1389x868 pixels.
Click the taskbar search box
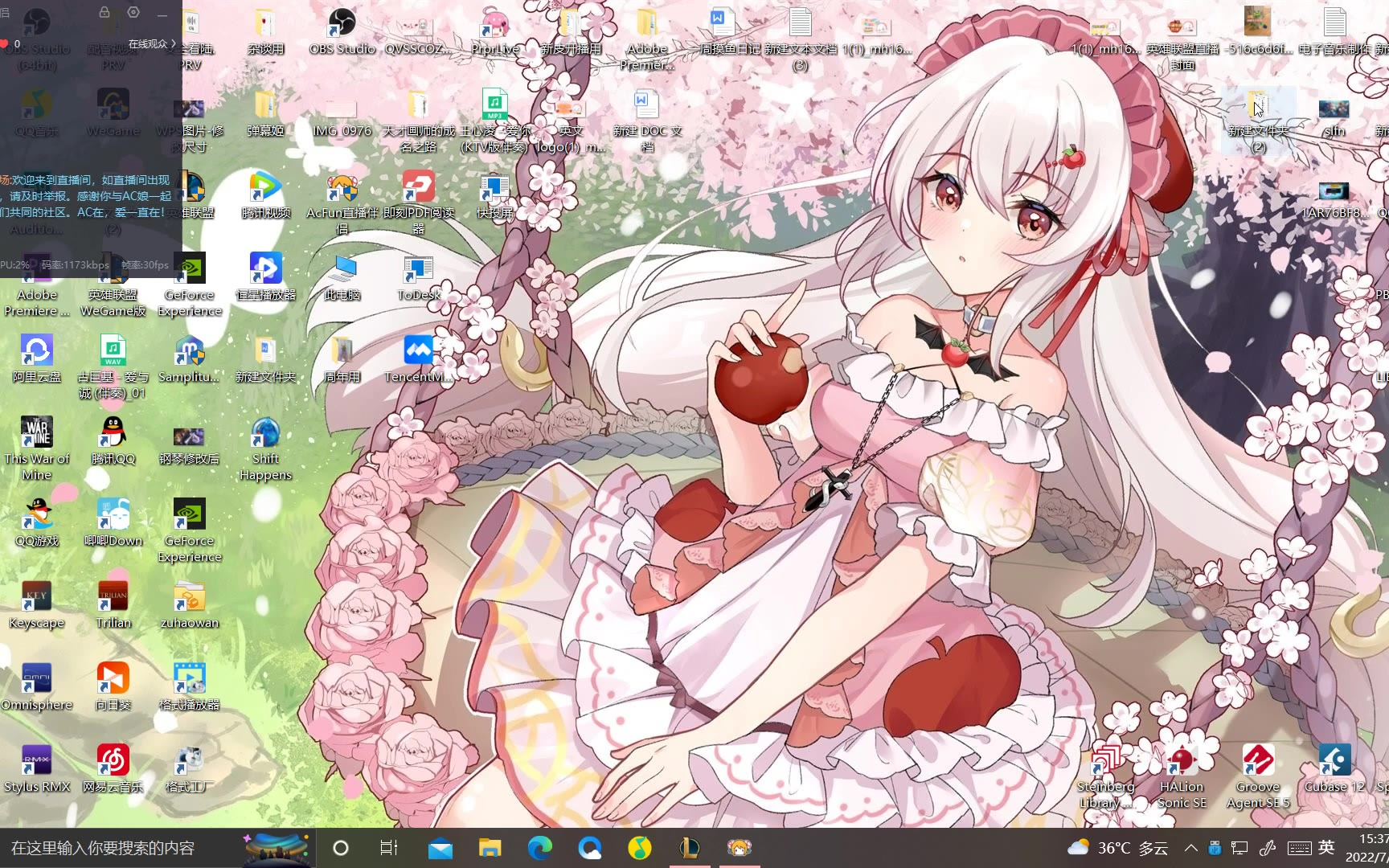pos(158,848)
